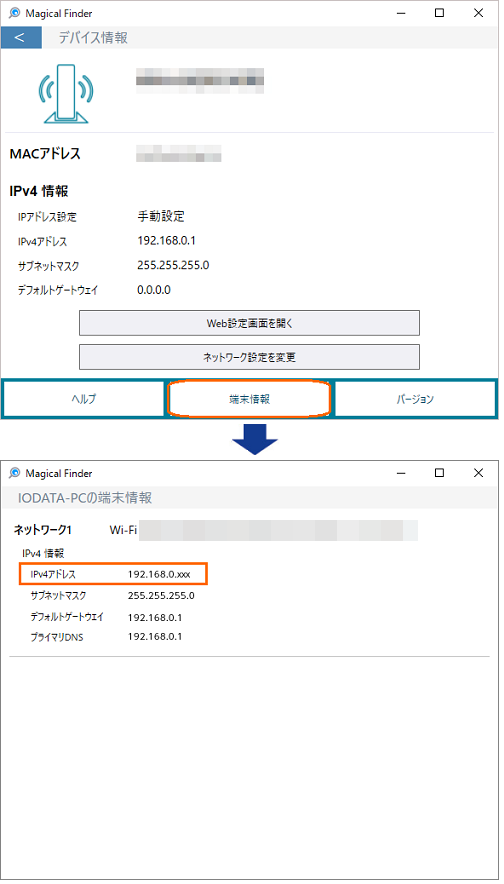Click Magical Finder app icon in upper title bar
This screenshot has height=884, width=504.
click(15, 13)
